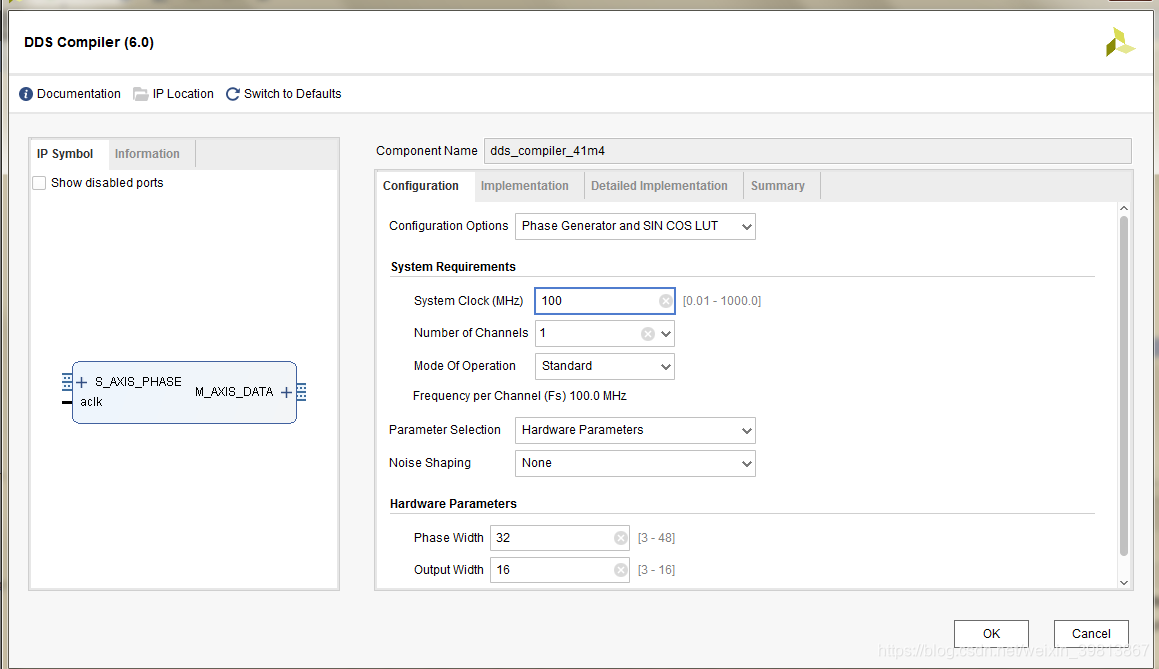This screenshot has width=1159, height=669.
Task: Click the Switch to Defaults refresh icon
Action: (x=233, y=94)
